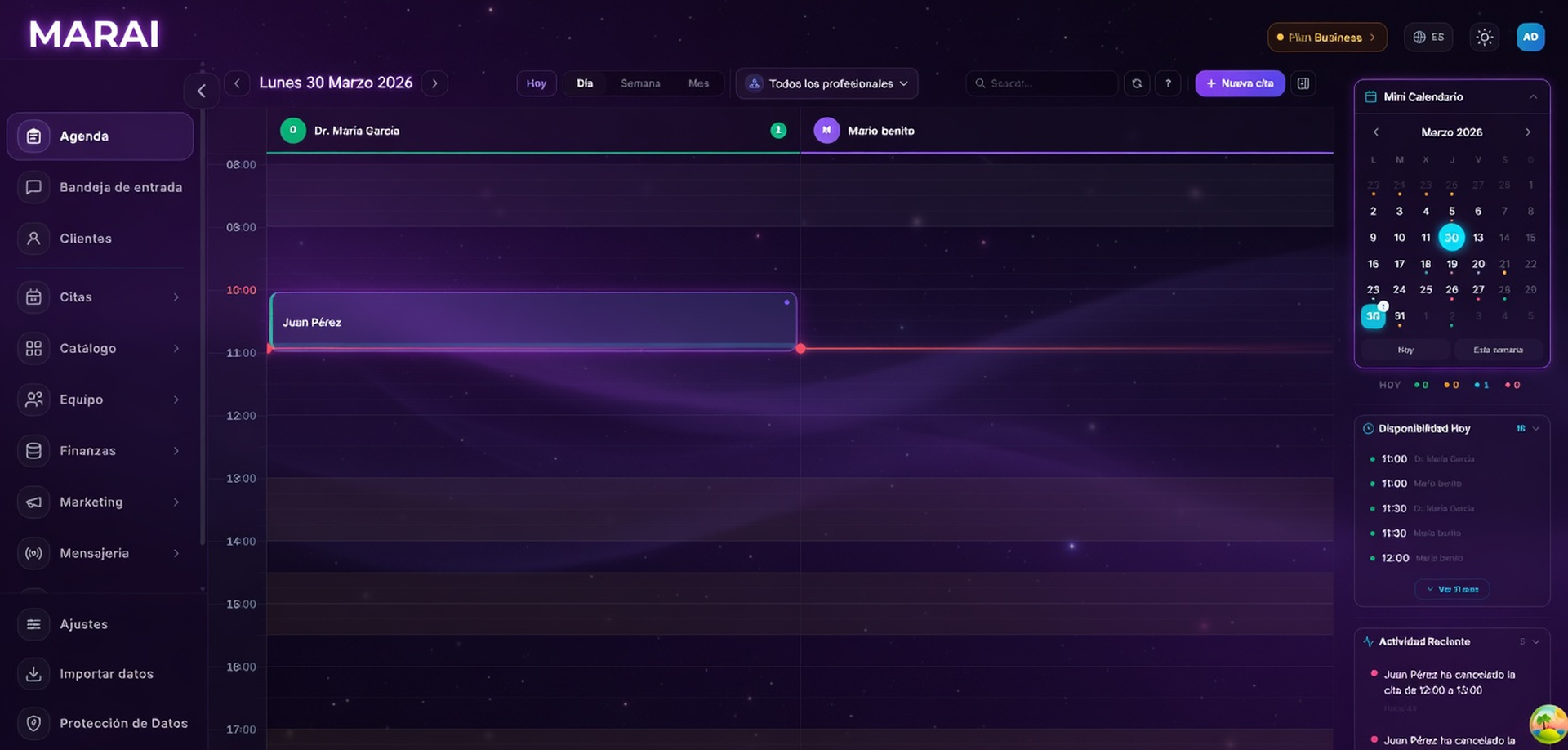
Task: Click the Nueva cita button
Action: coord(1240,83)
